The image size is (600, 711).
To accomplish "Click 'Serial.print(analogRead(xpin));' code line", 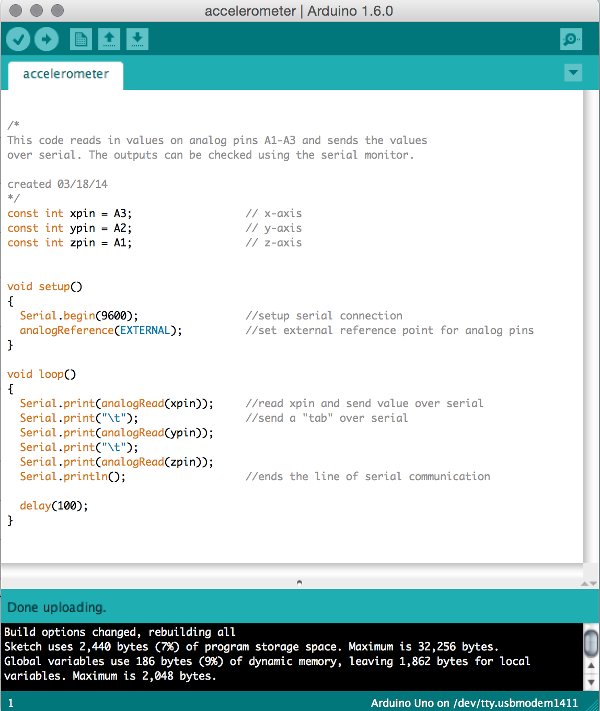I will point(116,403).
